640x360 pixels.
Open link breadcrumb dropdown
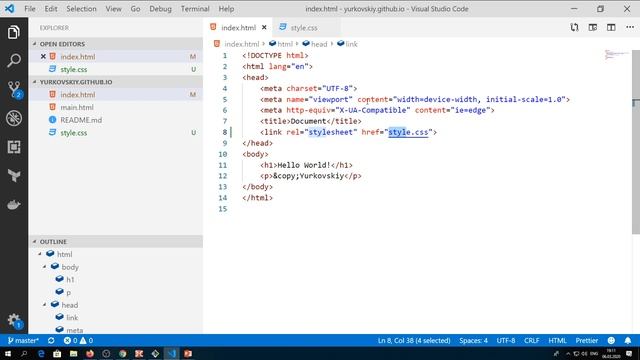pos(347,44)
